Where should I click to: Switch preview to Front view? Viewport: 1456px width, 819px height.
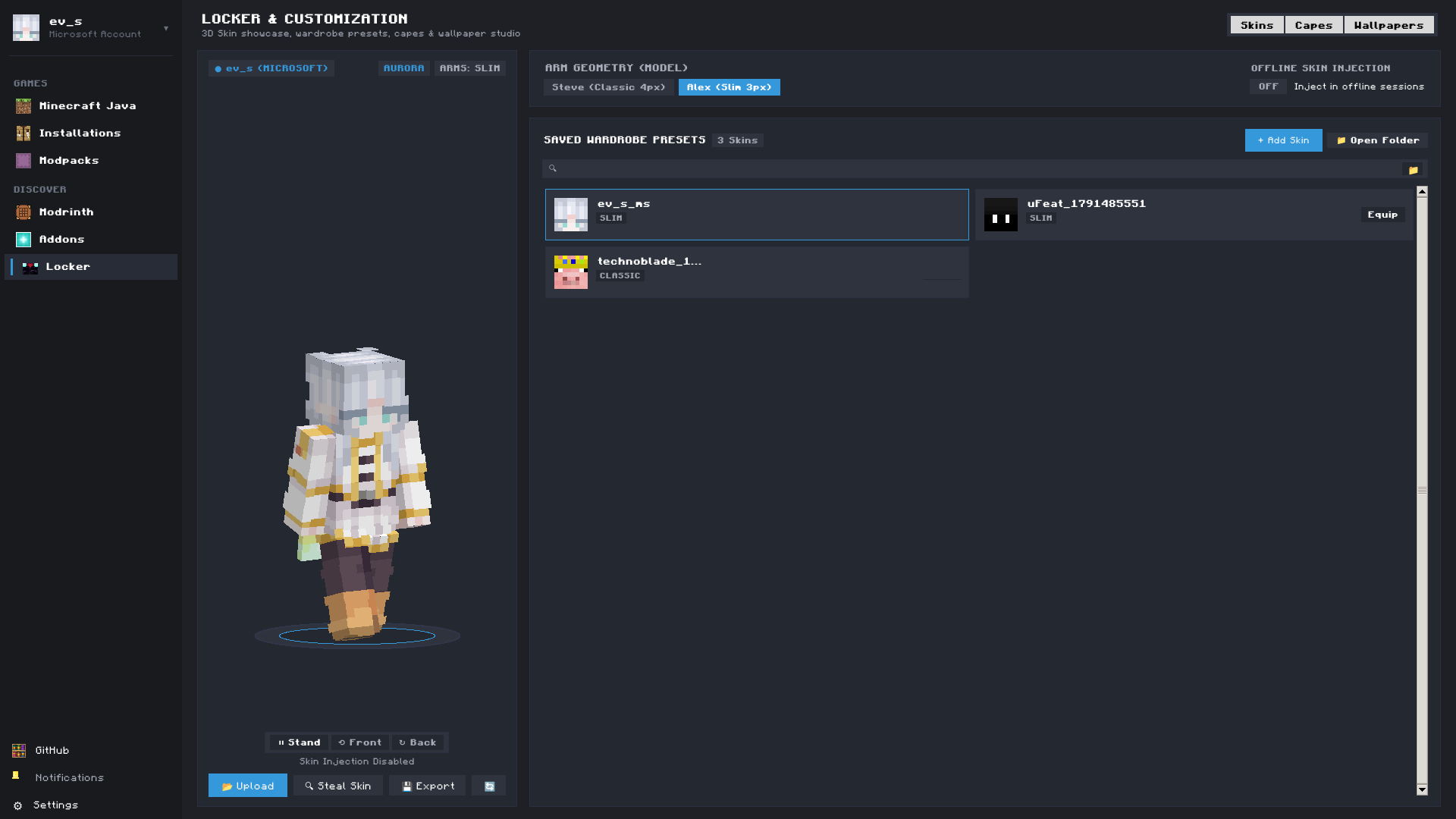click(x=360, y=742)
